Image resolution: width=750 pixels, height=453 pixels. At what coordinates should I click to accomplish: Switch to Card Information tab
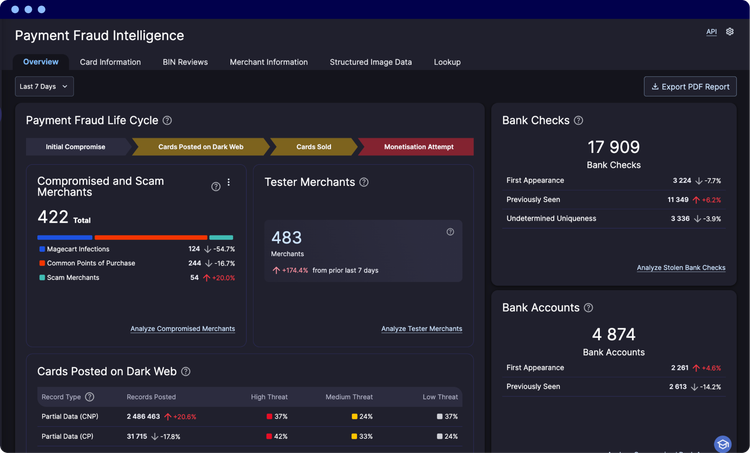(x=110, y=62)
